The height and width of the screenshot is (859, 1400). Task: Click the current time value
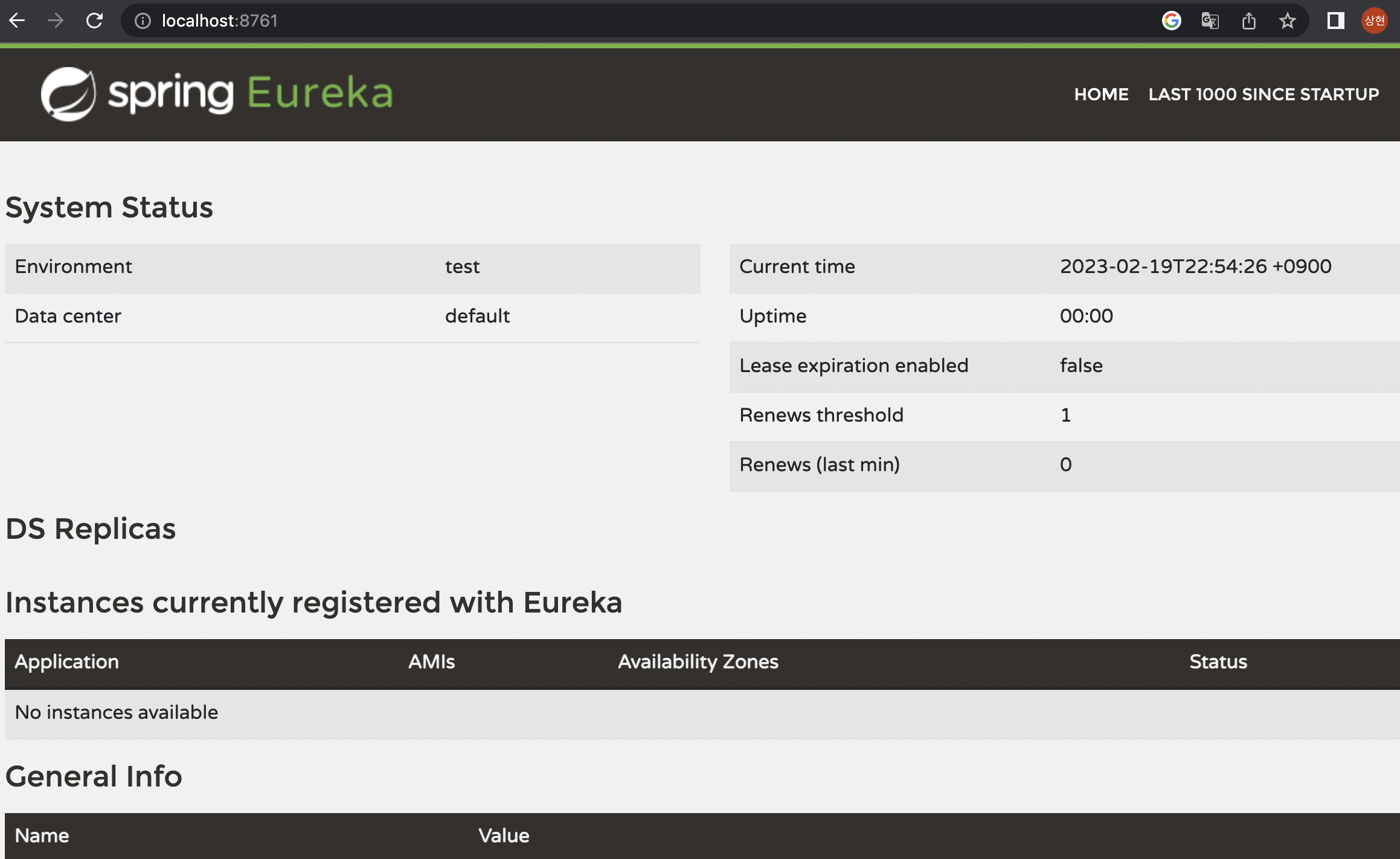(1195, 266)
